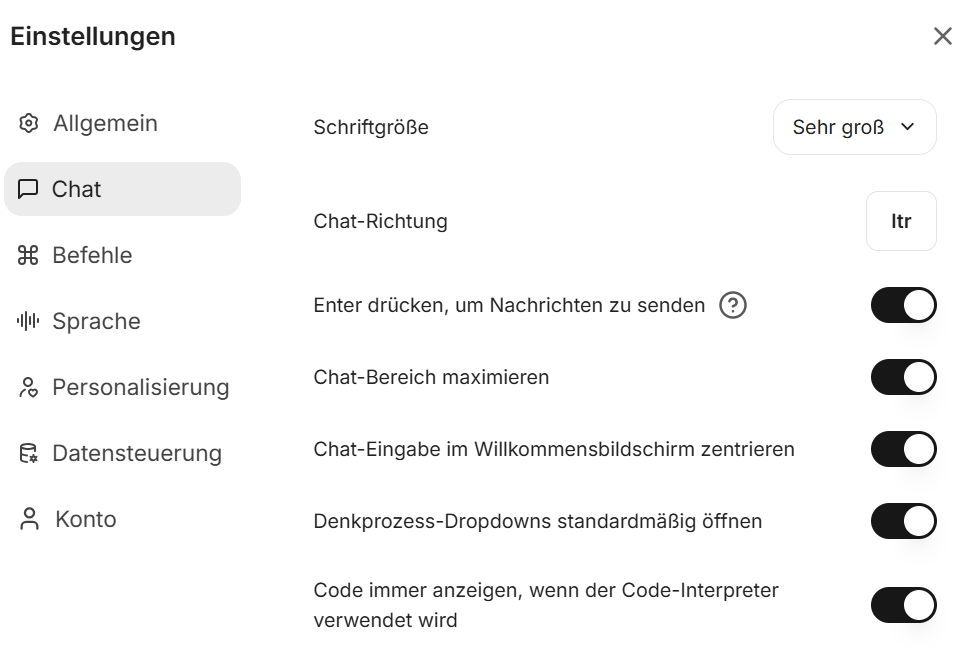Open the Schriftgröße dropdown
Screen dimensions: 972x657
(x=854, y=128)
